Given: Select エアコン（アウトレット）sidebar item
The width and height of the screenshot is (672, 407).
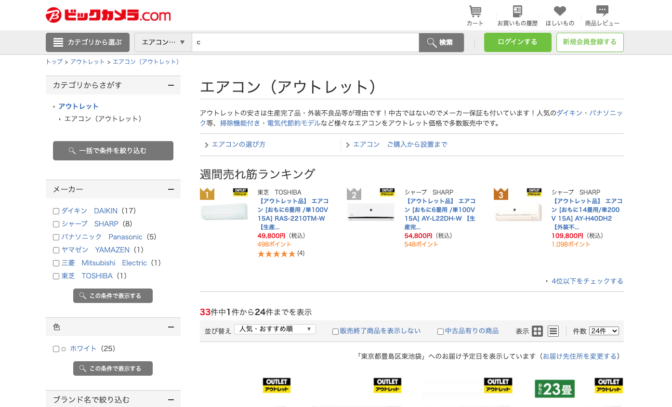Looking at the screenshot, I should point(103,119).
